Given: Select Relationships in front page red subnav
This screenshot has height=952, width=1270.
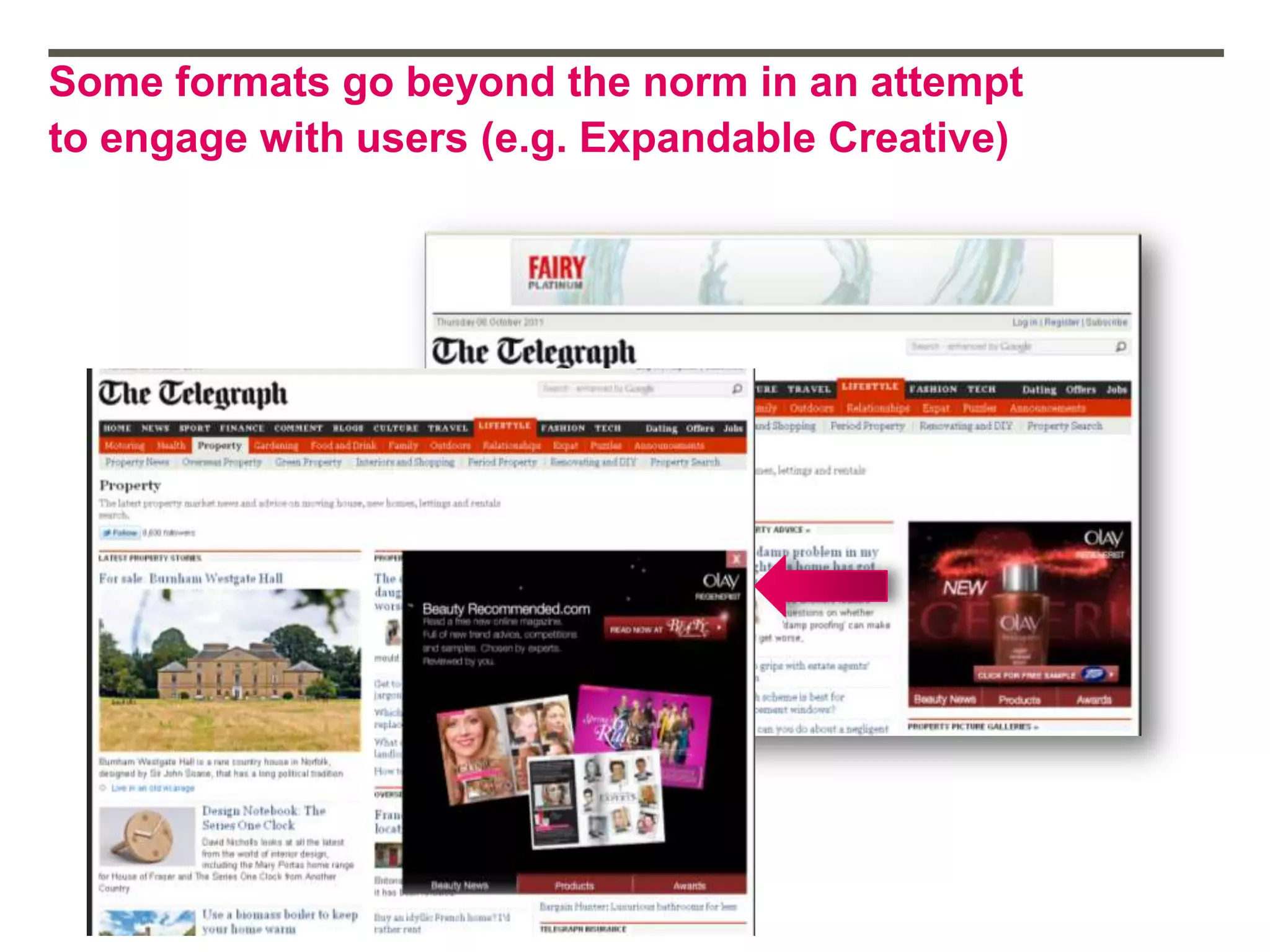Looking at the screenshot, I should pyautogui.click(x=512, y=446).
